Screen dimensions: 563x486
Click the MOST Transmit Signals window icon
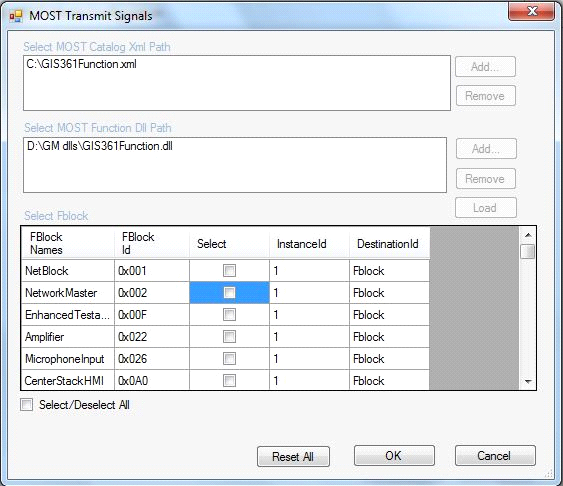[16, 16]
